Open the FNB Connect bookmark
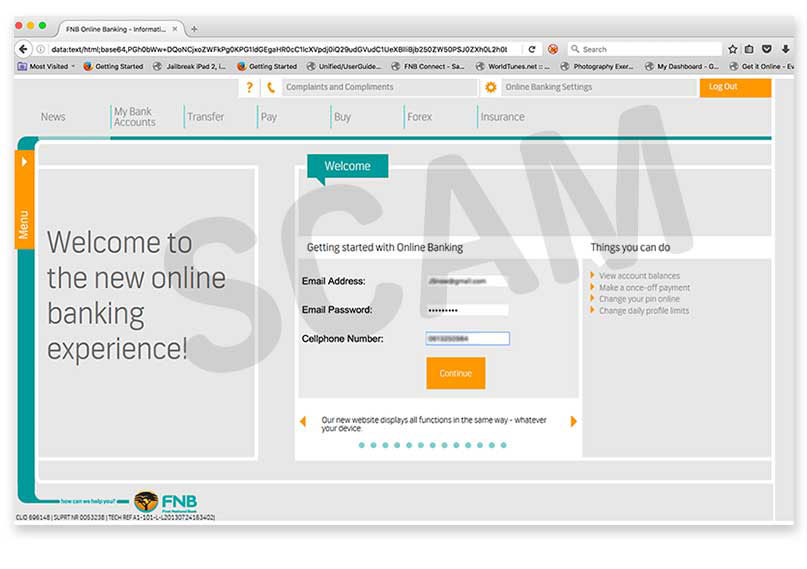This screenshot has width=807, height=569. [428, 66]
